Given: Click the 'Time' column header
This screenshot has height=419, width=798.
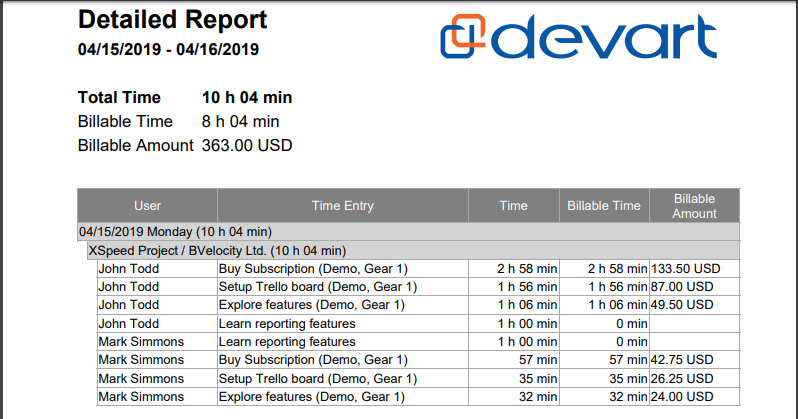Looking at the screenshot, I should pyautogui.click(x=514, y=206).
